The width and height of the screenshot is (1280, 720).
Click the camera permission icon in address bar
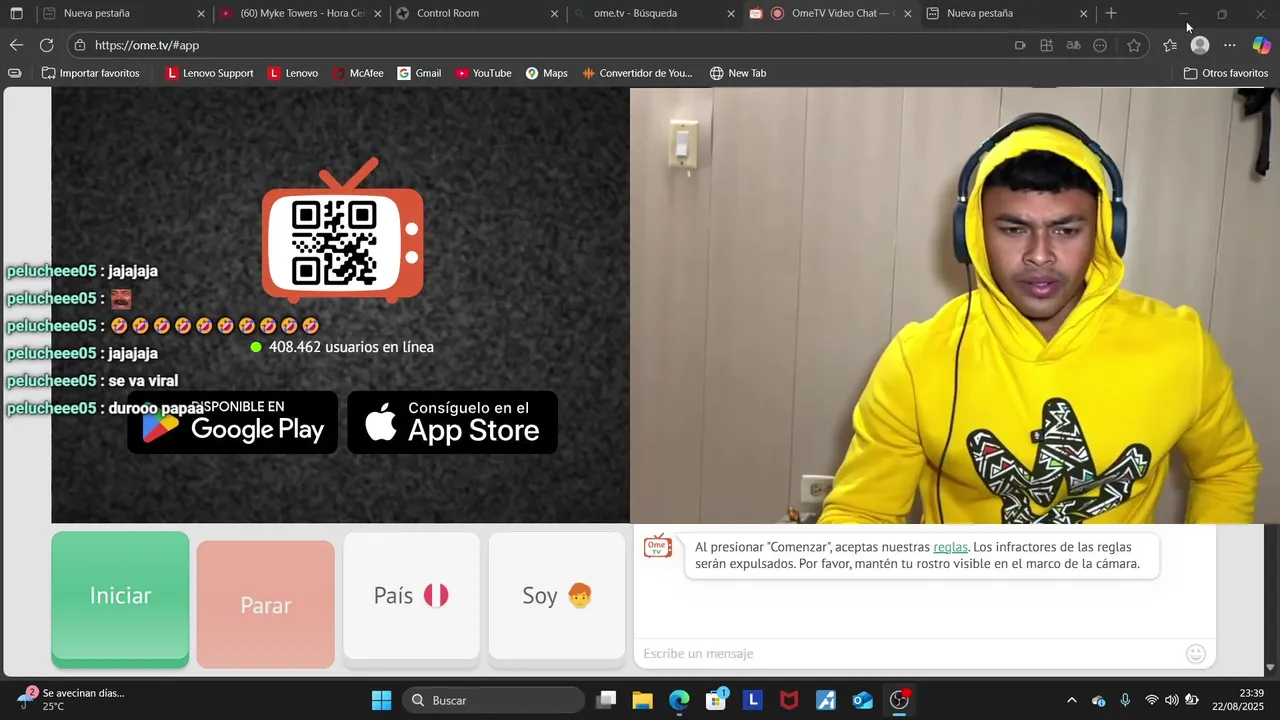coord(1020,45)
